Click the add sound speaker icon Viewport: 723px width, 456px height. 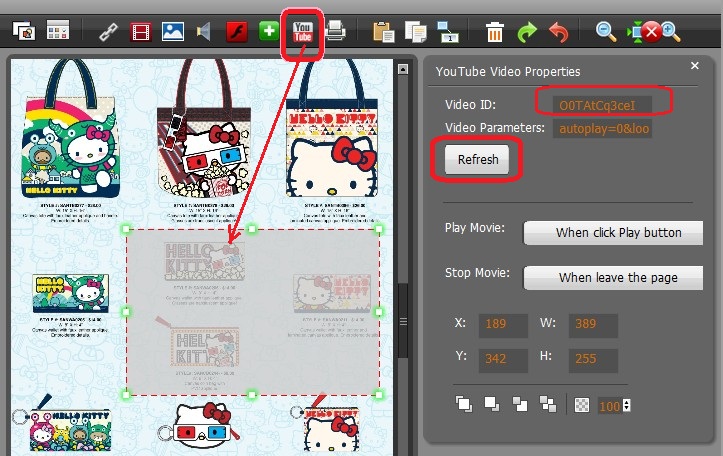coord(204,32)
